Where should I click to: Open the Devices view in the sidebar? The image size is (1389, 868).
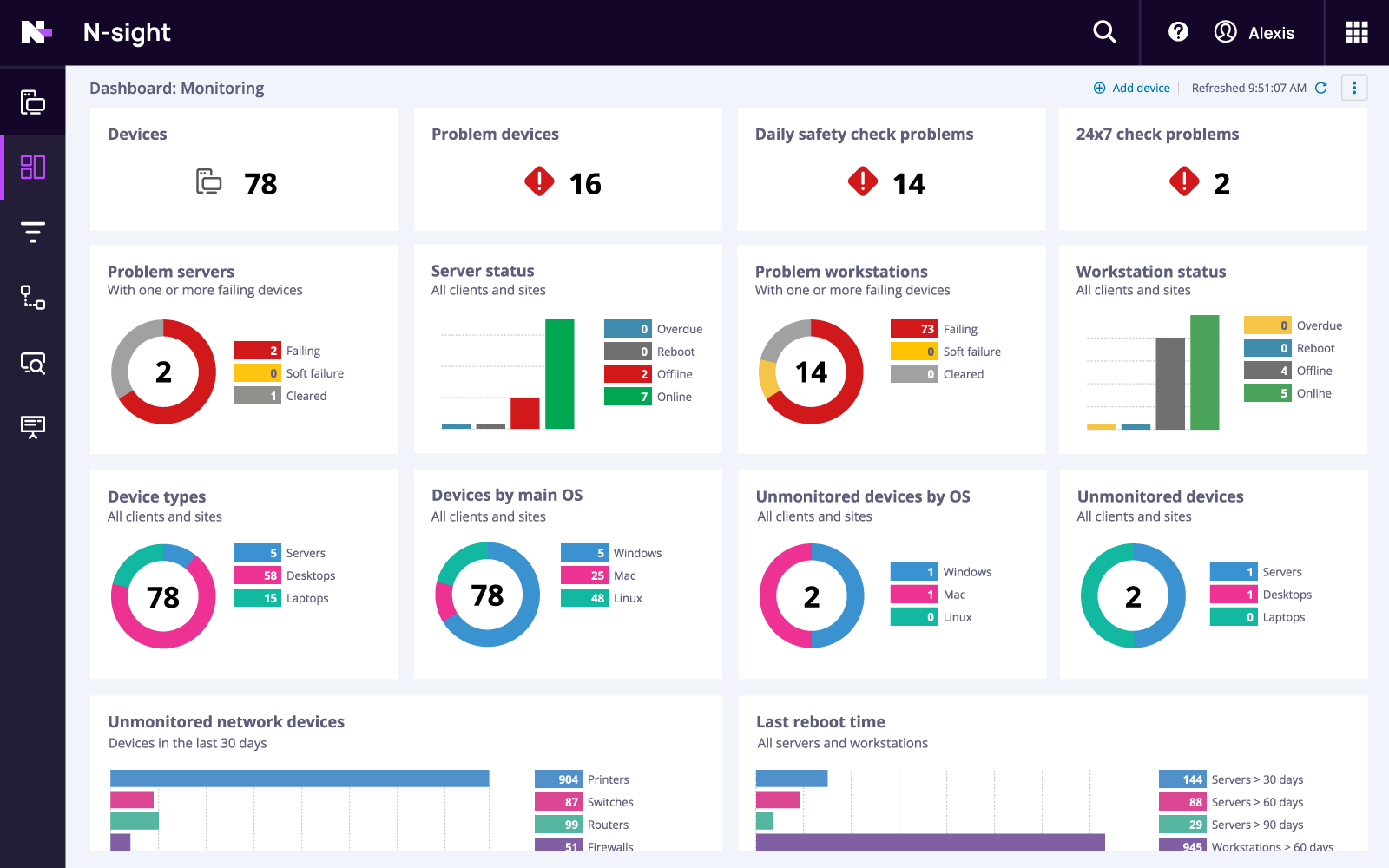[x=32, y=102]
